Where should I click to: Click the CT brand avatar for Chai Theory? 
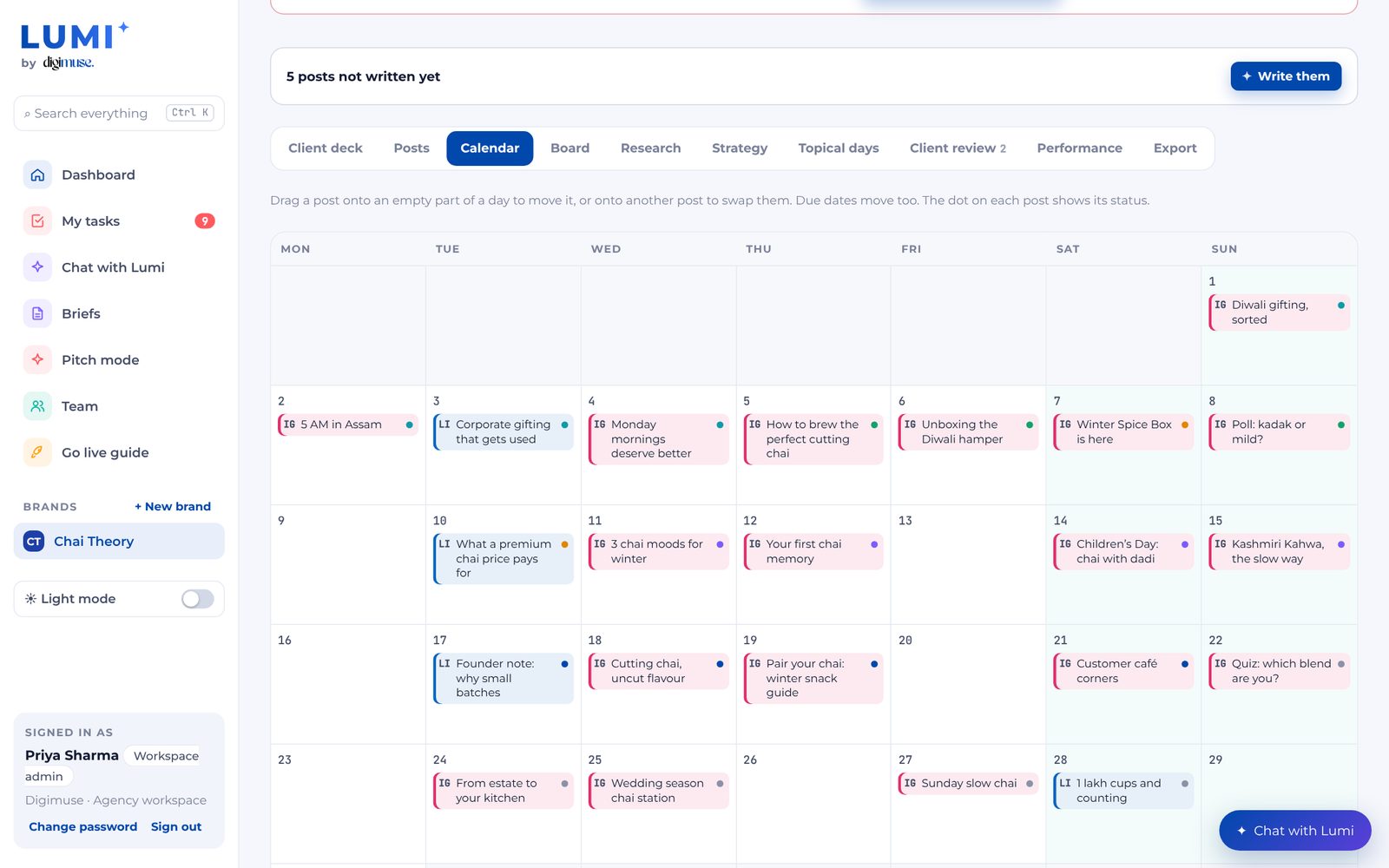coord(34,542)
